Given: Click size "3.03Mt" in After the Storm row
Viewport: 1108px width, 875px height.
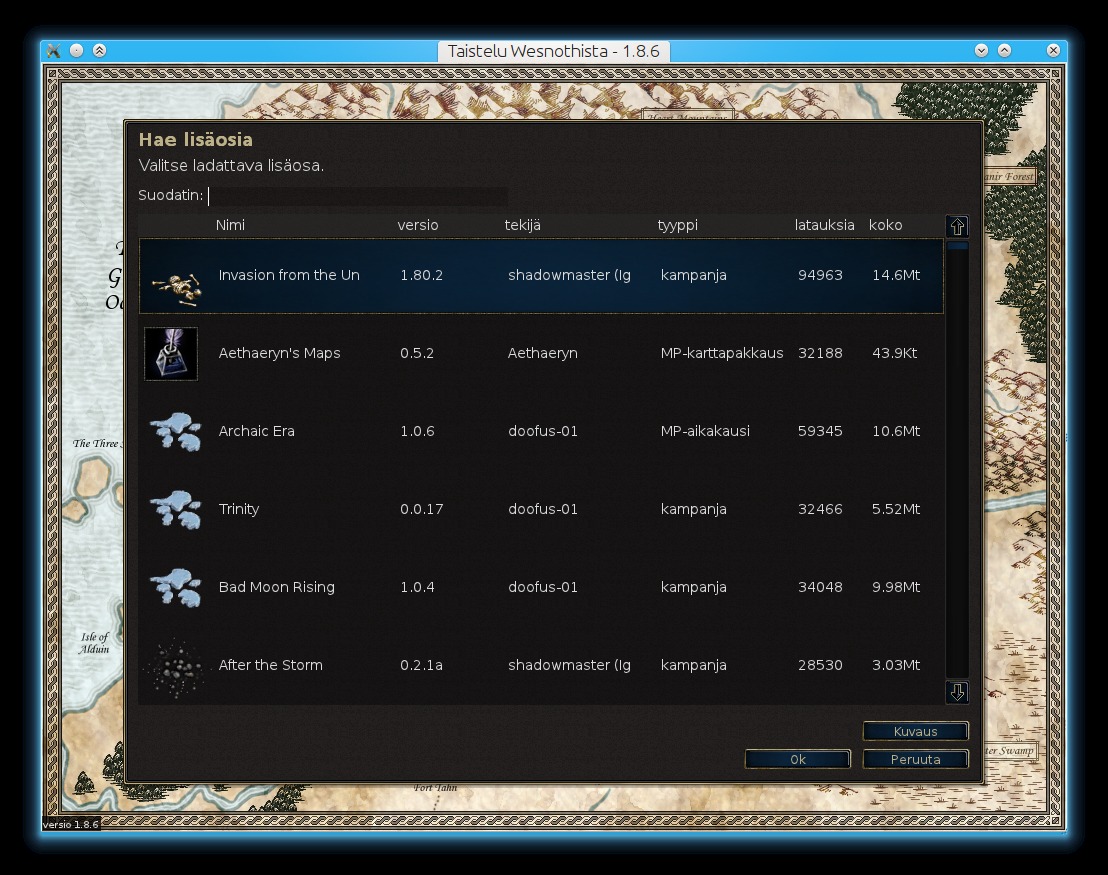Looking at the screenshot, I should tap(896, 665).
